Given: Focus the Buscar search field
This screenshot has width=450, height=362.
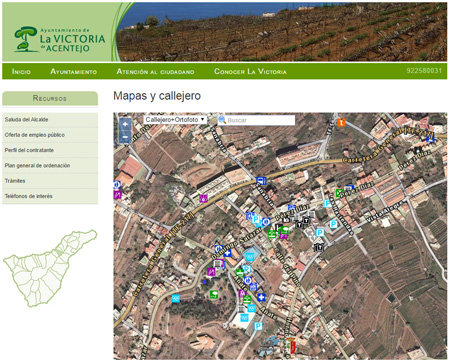Looking at the screenshot, I should click(x=261, y=120).
